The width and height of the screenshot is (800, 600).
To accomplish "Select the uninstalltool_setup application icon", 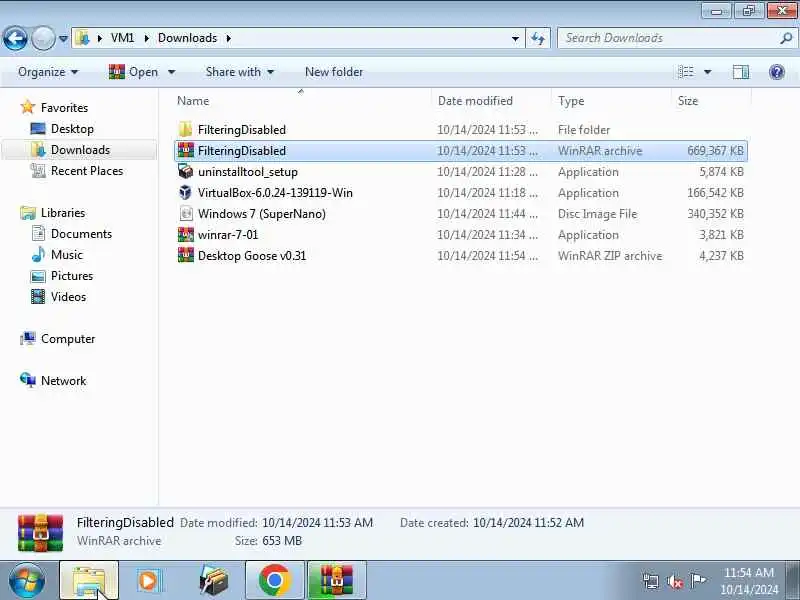I will [185, 171].
